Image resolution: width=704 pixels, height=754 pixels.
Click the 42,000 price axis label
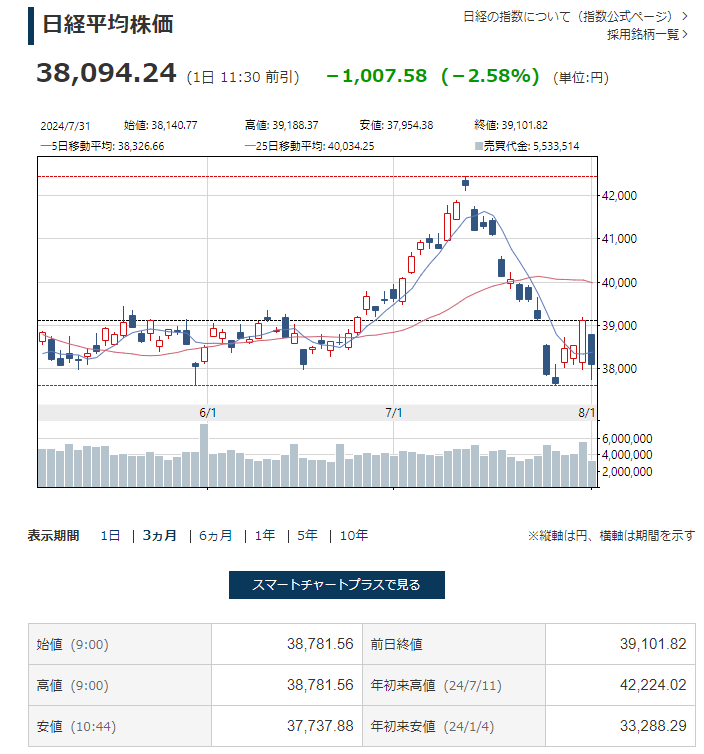[619, 196]
